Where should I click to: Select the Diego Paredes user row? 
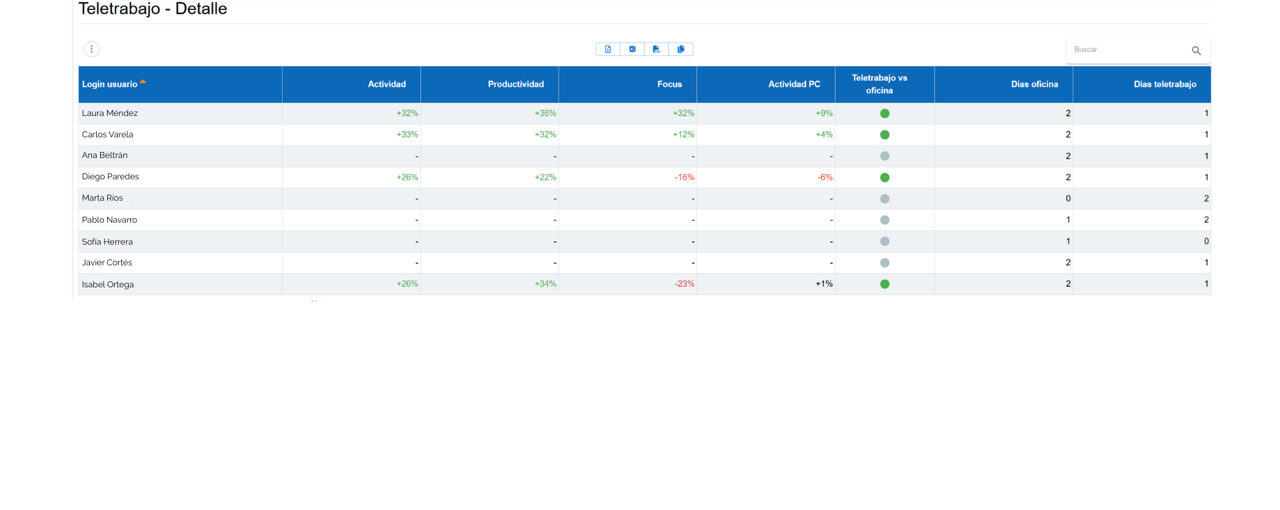(110, 177)
